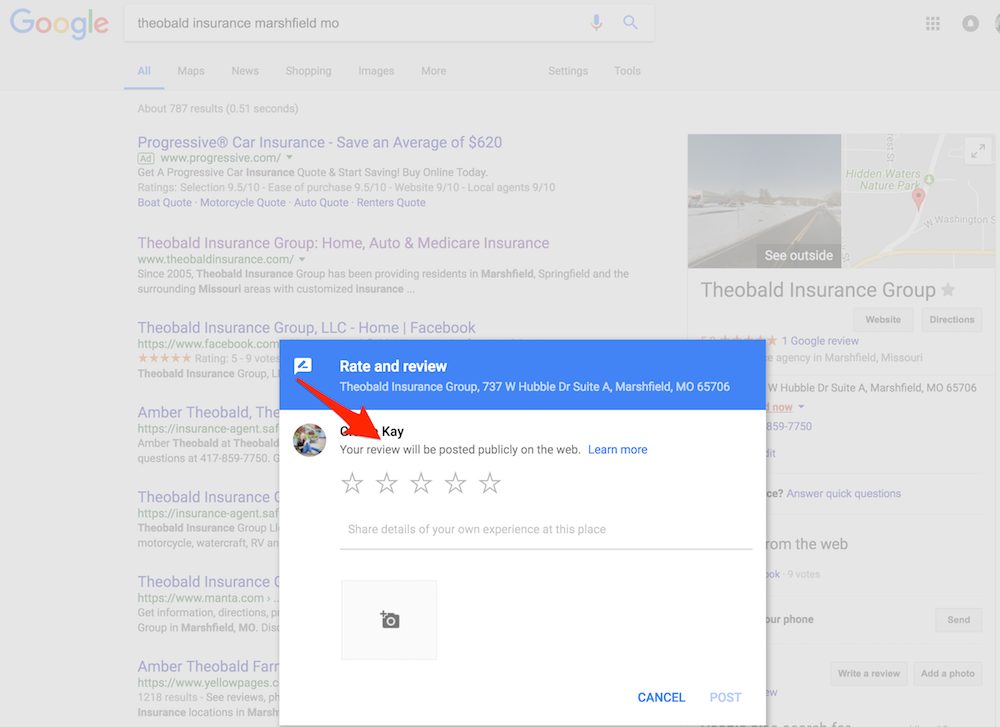Viewport: 1000px width, 727px height.
Task: Click the Website button in knowledge panel
Action: click(883, 319)
